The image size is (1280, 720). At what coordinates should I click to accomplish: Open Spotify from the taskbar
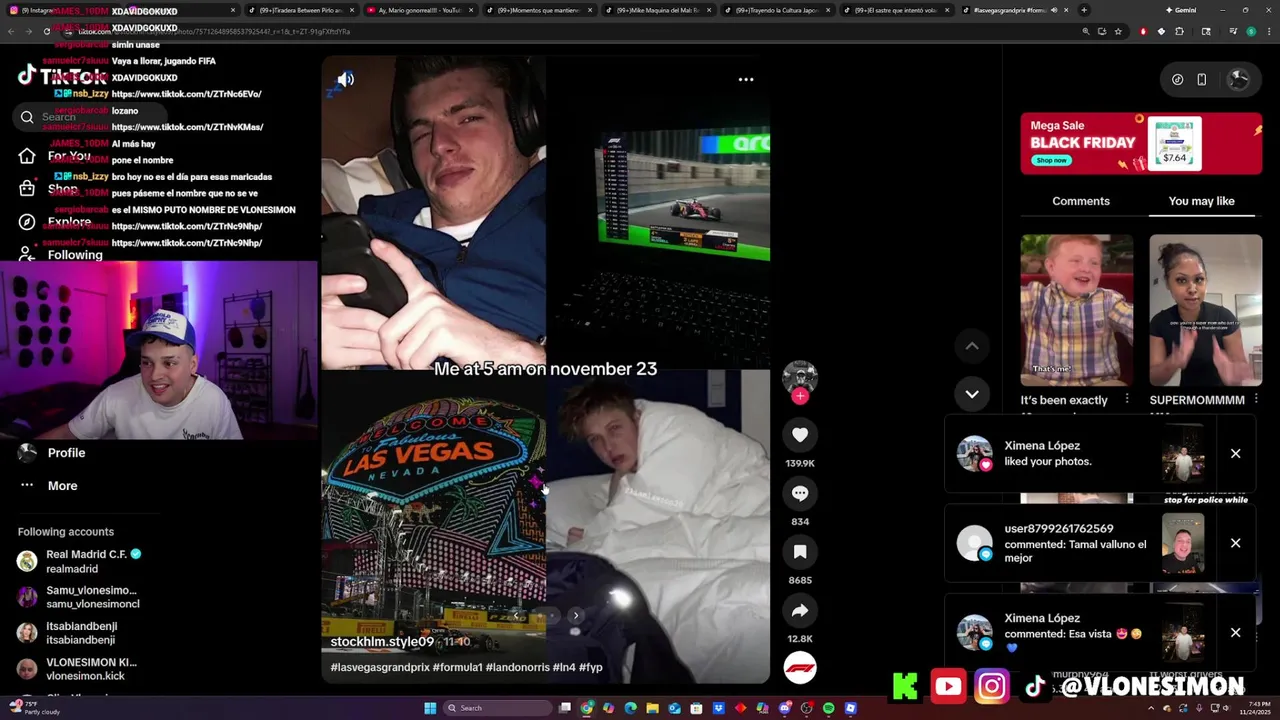point(829,708)
